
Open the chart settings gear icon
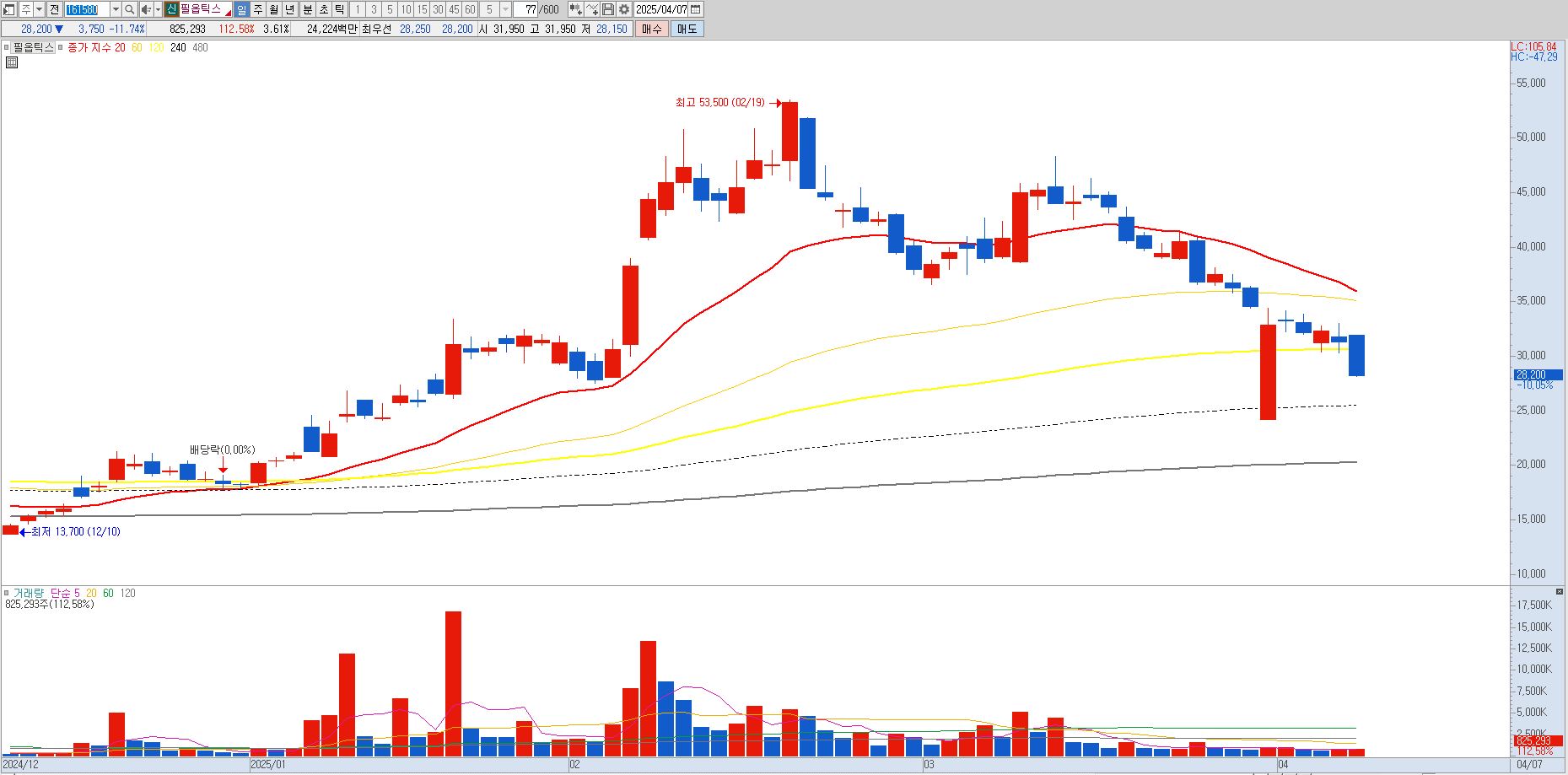[623, 9]
